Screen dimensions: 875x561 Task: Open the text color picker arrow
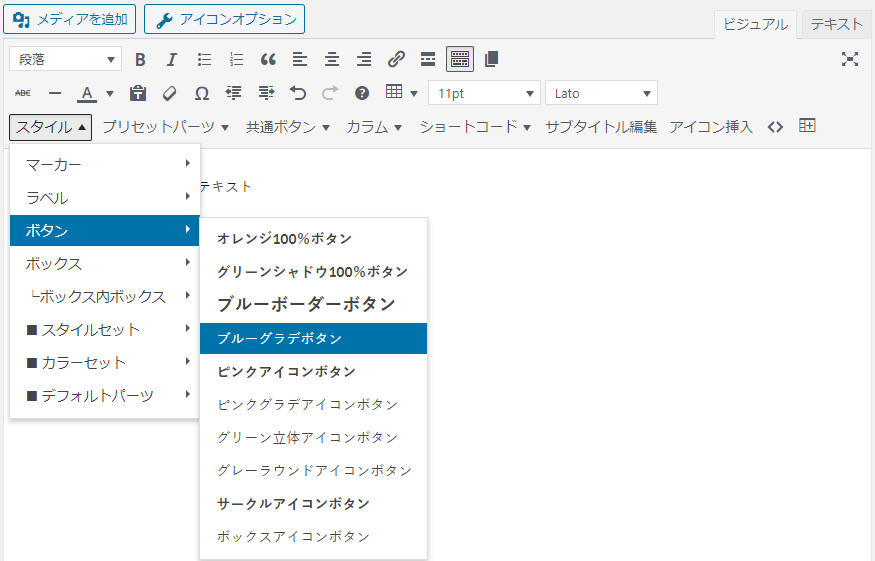coord(110,93)
